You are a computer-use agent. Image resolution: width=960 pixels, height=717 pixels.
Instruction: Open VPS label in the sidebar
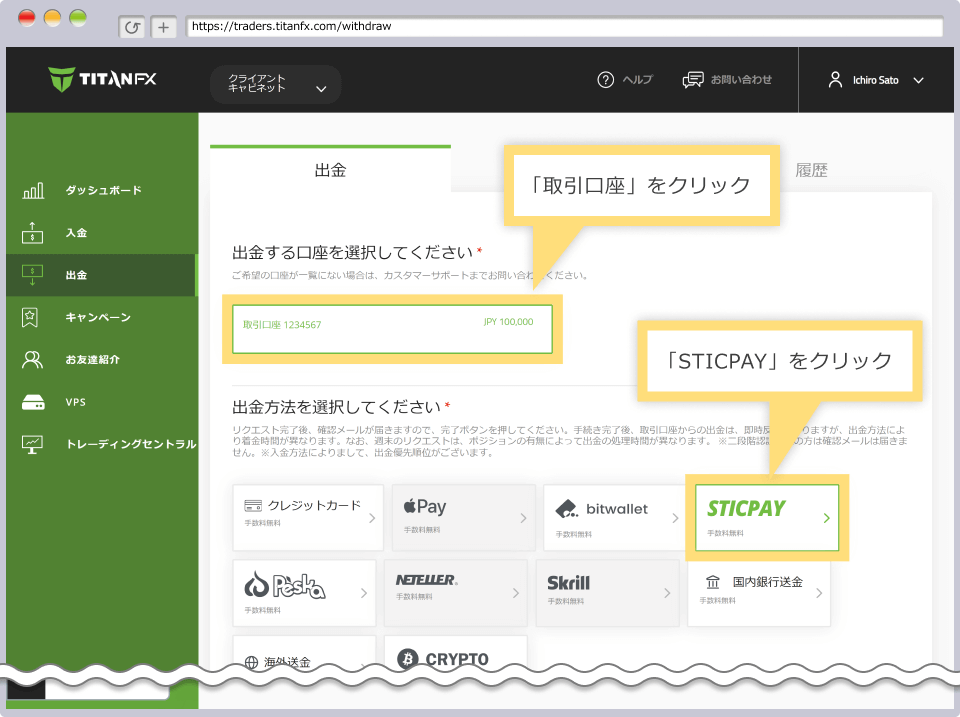tap(76, 402)
